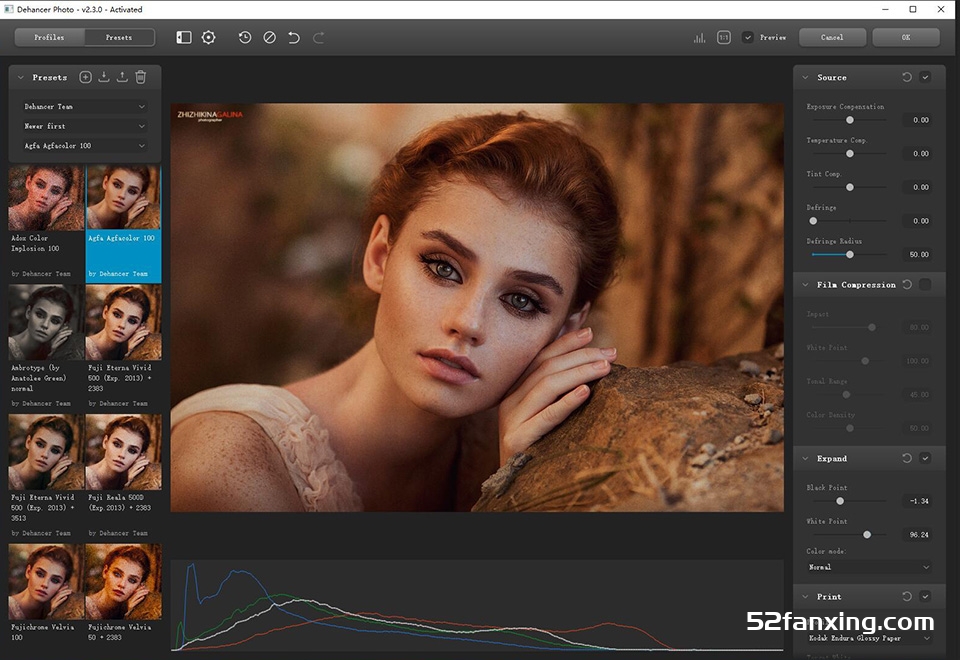Image resolution: width=960 pixels, height=660 pixels.
Task: Click Exposure Compensation value 0.00 field
Action: tap(917, 120)
